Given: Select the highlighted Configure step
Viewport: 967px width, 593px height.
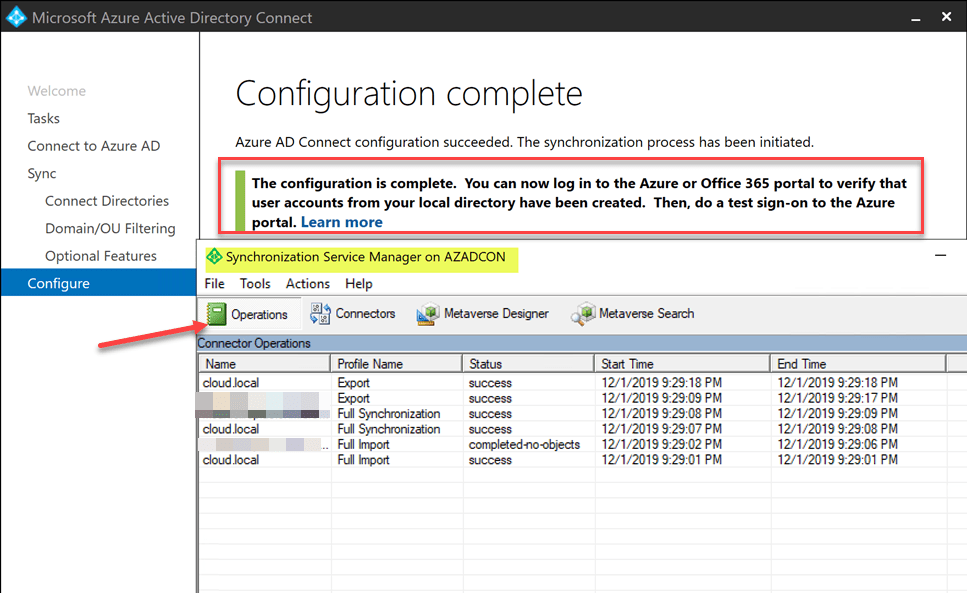Looking at the screenshot, I should (99, 283).
